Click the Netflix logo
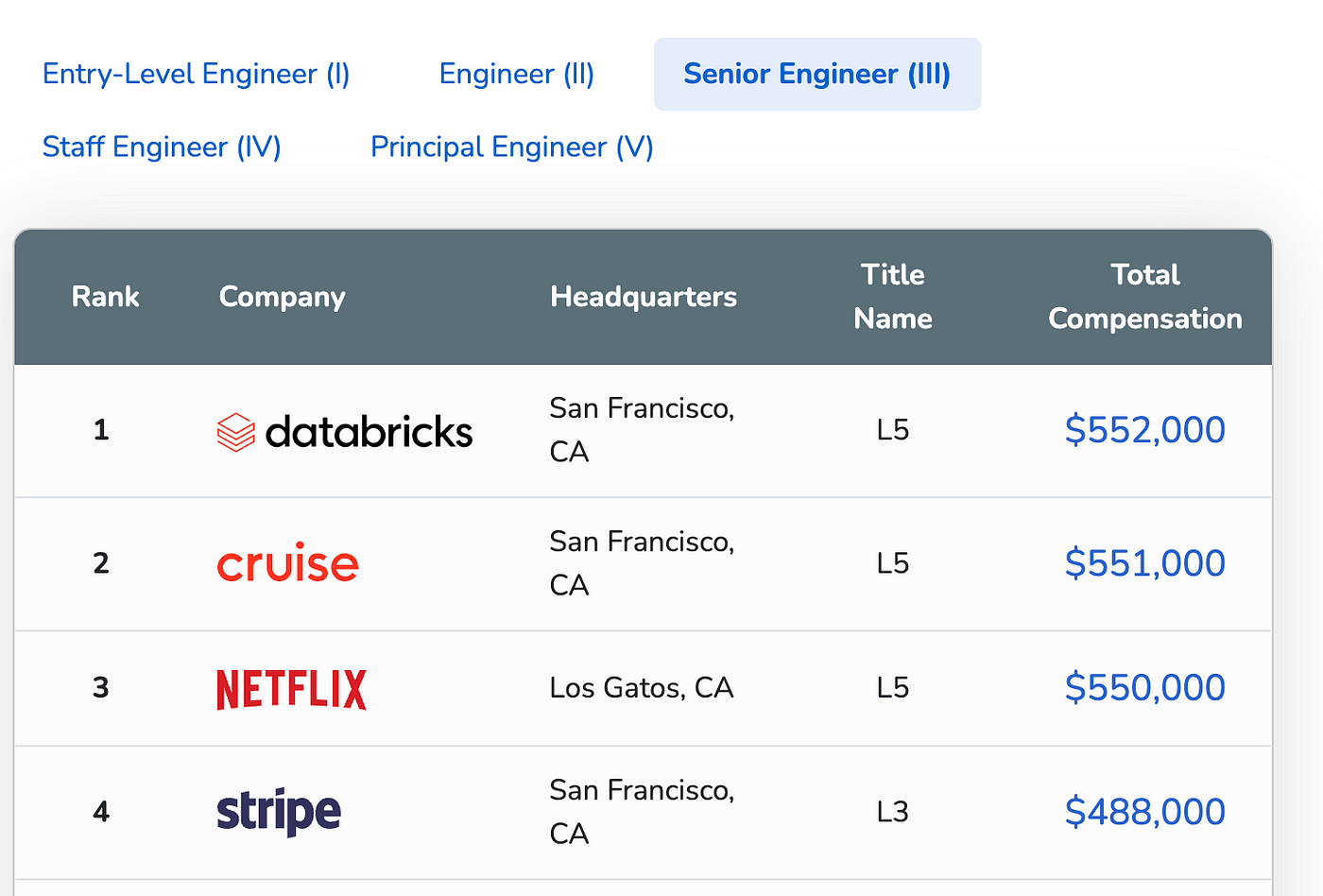This screenshot has height=896, width=1323. [291, 690]
